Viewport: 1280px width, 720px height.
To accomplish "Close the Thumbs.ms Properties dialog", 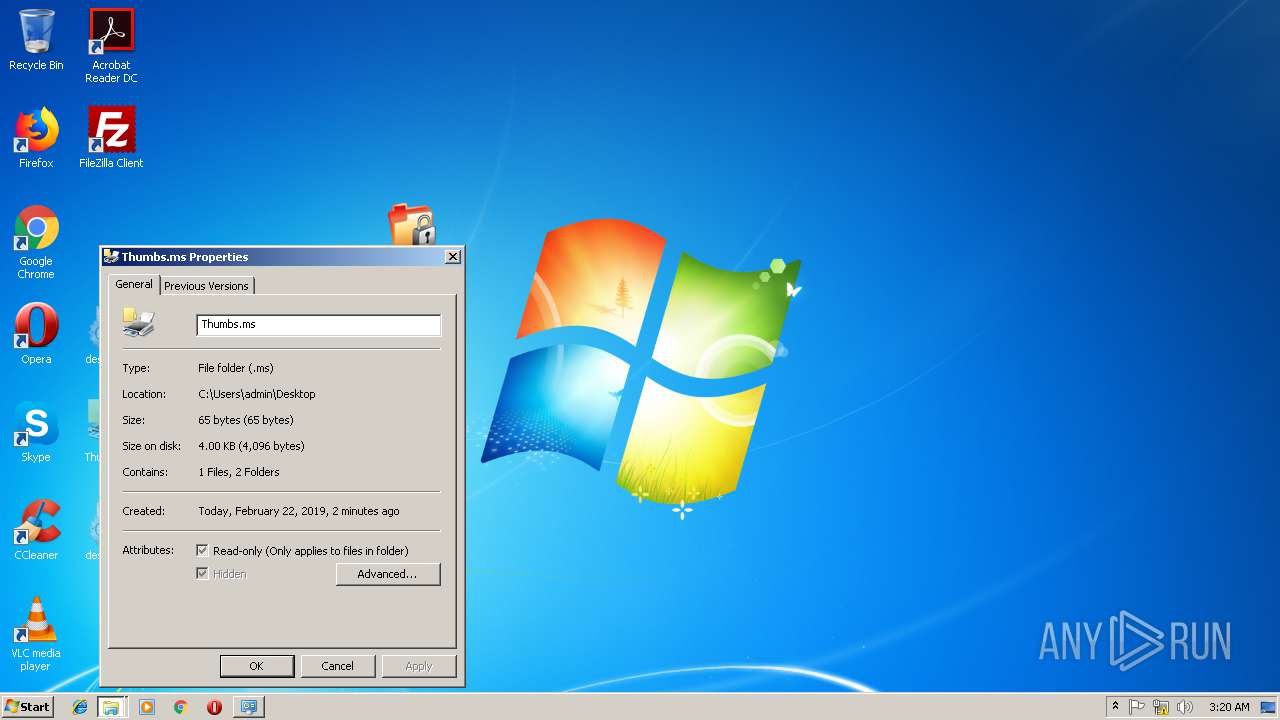I will (453, 257).
